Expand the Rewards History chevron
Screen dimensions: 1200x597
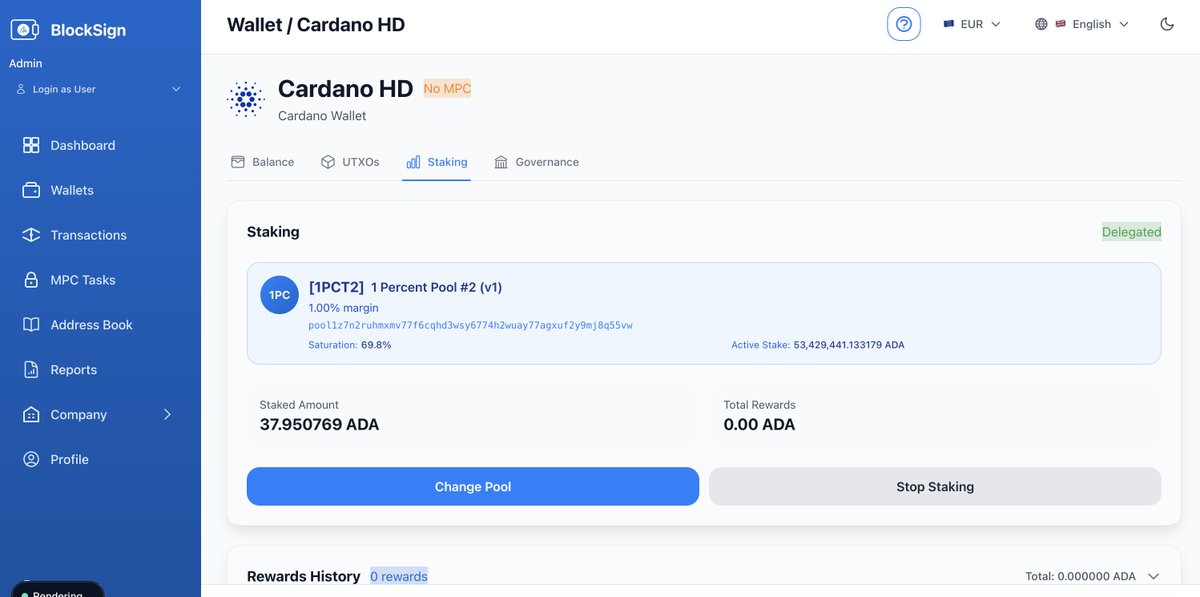coord(1153,577)
